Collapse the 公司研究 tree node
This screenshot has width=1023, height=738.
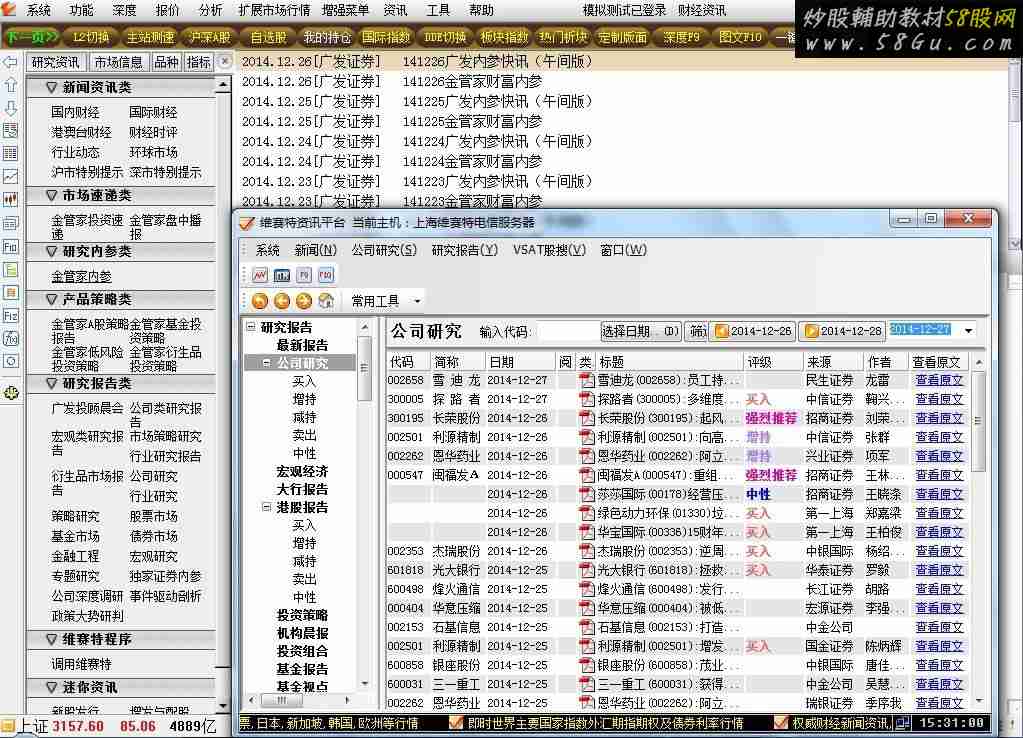coord(266,363)
